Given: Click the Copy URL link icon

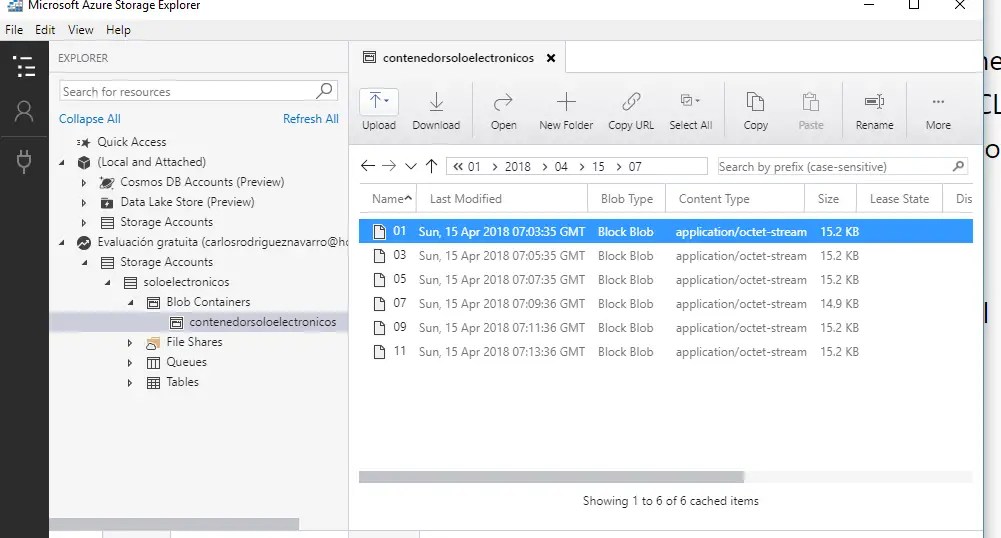Looking at the screenshot, I should click(631, 101).
